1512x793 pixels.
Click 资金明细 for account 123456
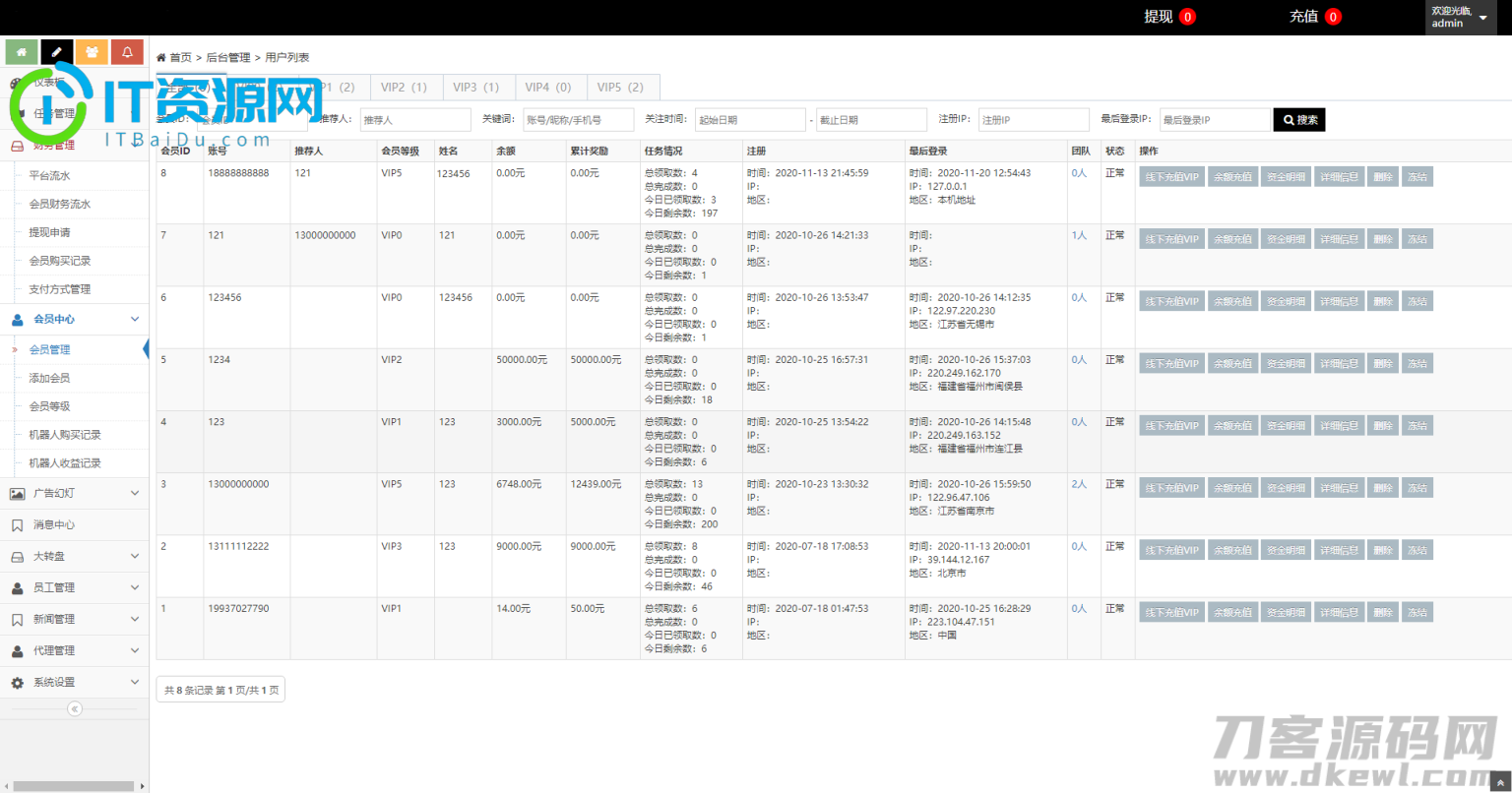1286,301
